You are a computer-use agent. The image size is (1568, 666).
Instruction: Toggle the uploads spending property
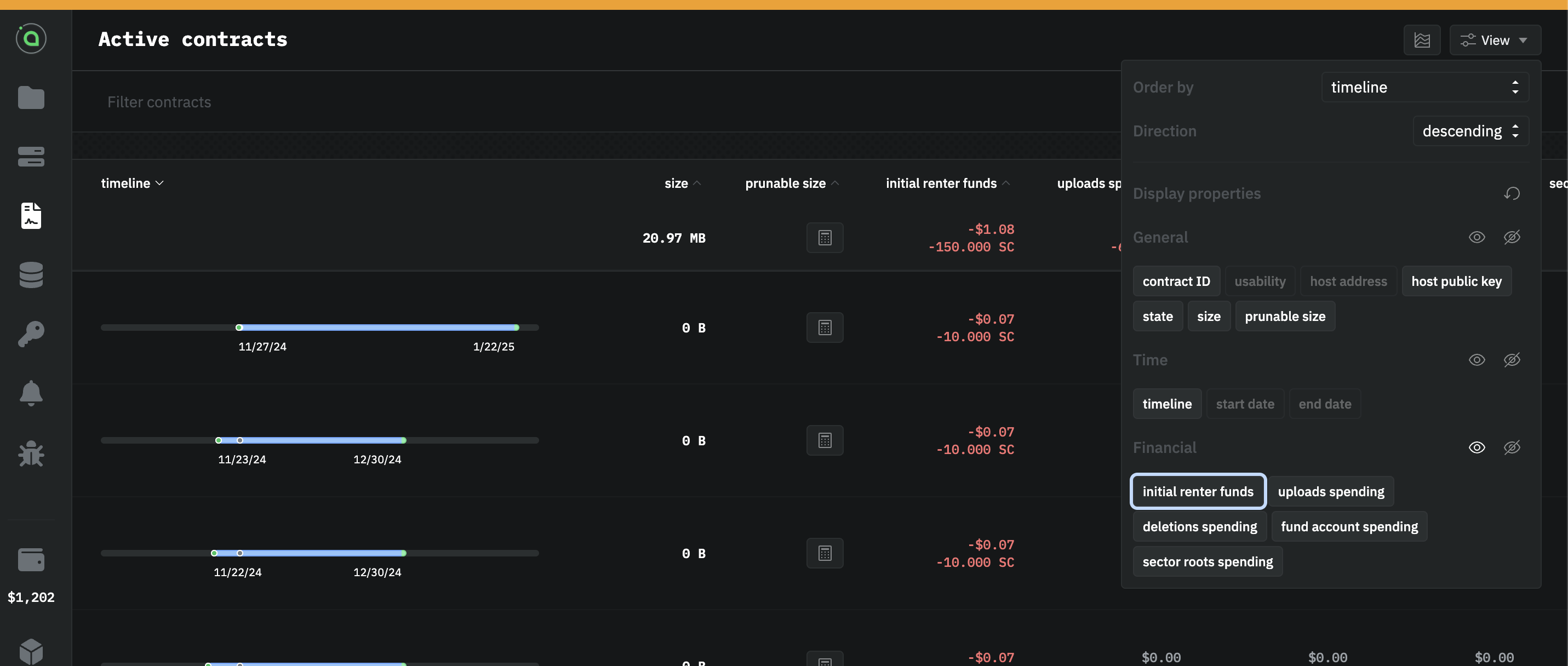[1331, 491]
